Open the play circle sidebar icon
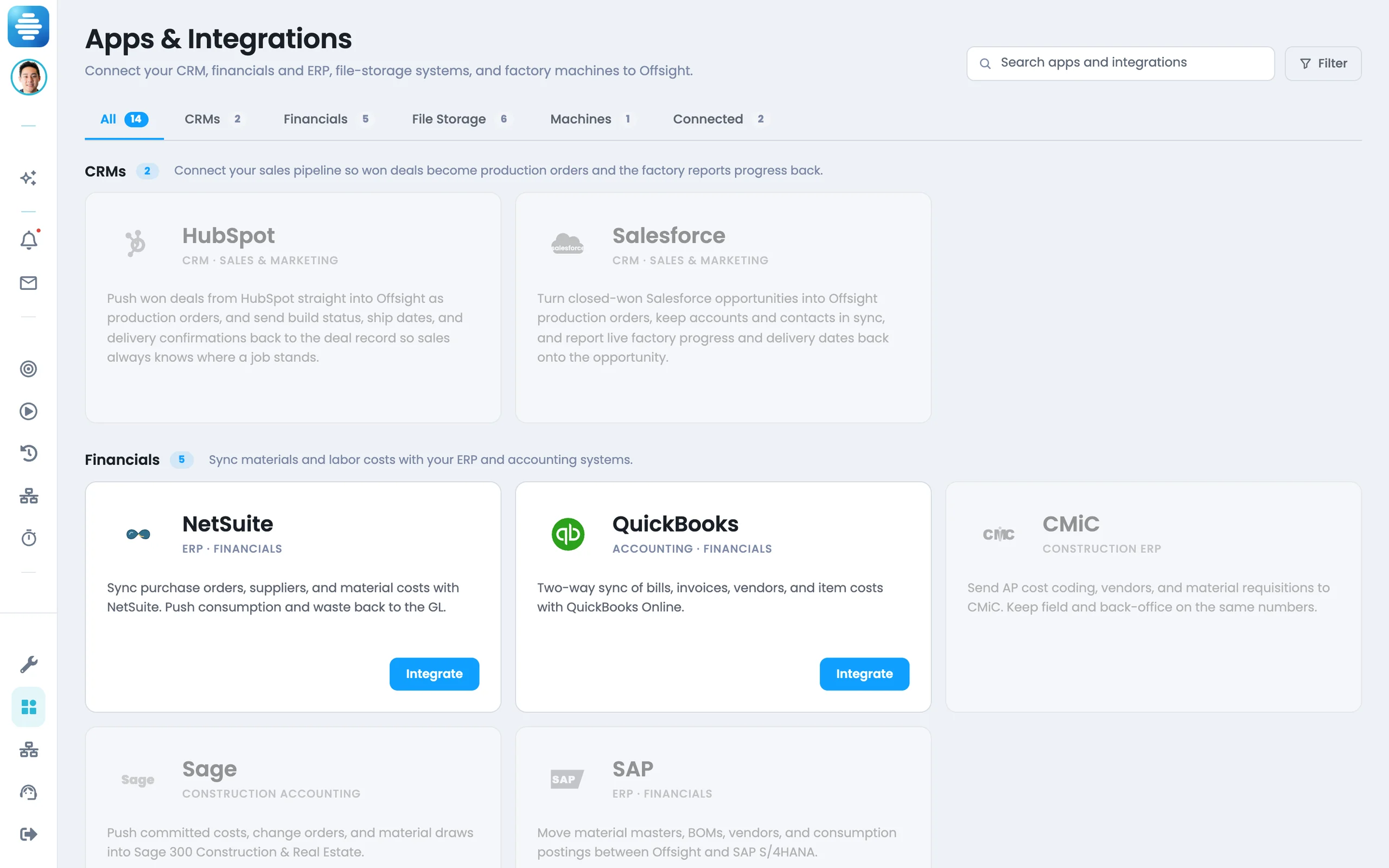 coord(28,411)
